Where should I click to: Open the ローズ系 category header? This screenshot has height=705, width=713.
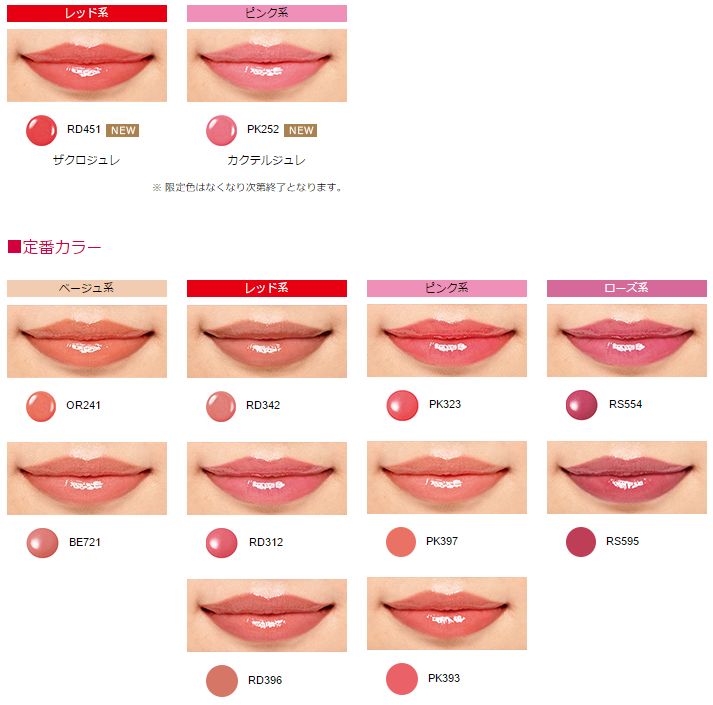[x=627, y=288]
